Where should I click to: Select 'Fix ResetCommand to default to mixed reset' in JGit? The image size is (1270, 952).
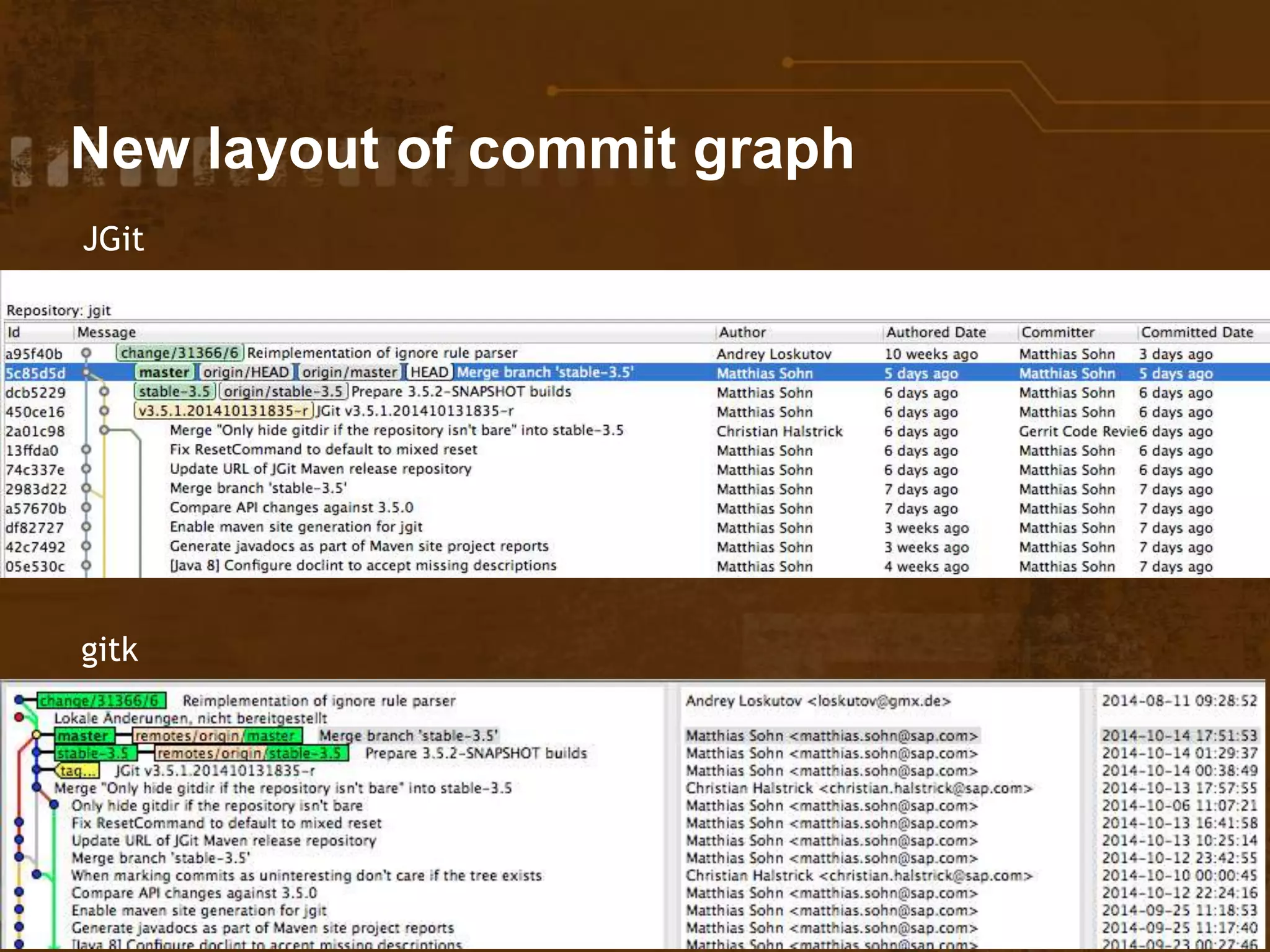pos(324,449)
